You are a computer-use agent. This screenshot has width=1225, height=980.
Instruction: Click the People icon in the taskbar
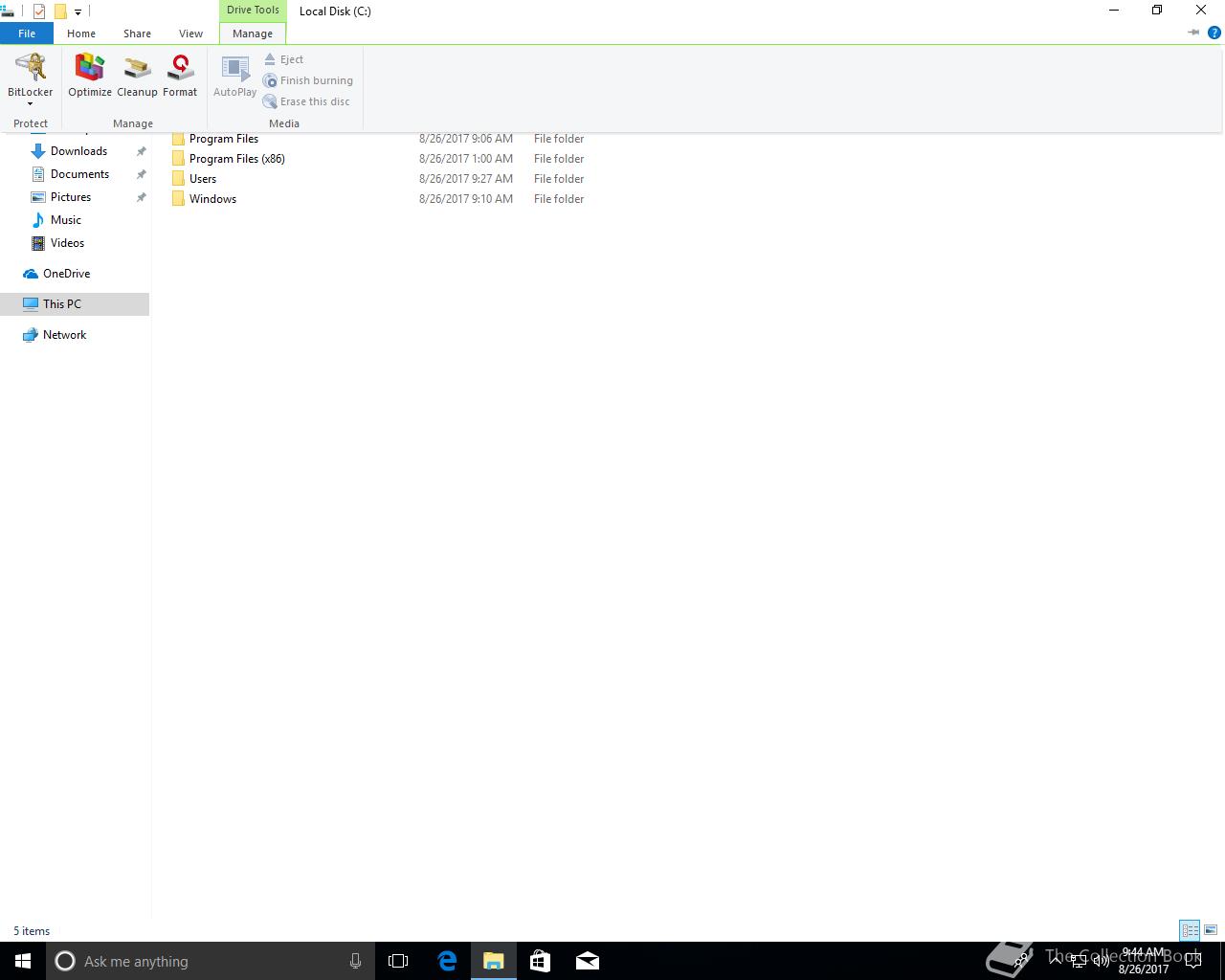(x=1022, y=961)
